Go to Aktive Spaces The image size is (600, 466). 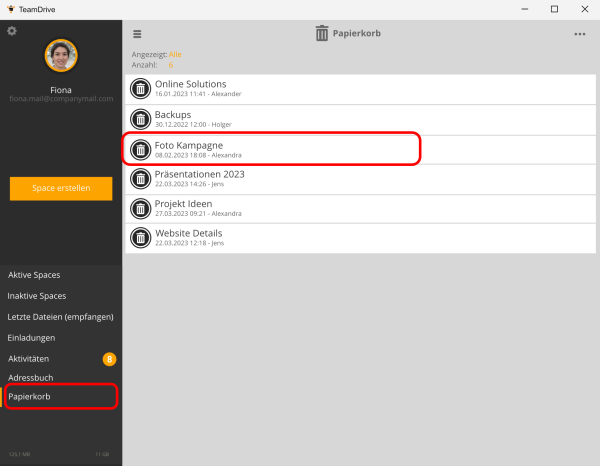tap(35, 274)
